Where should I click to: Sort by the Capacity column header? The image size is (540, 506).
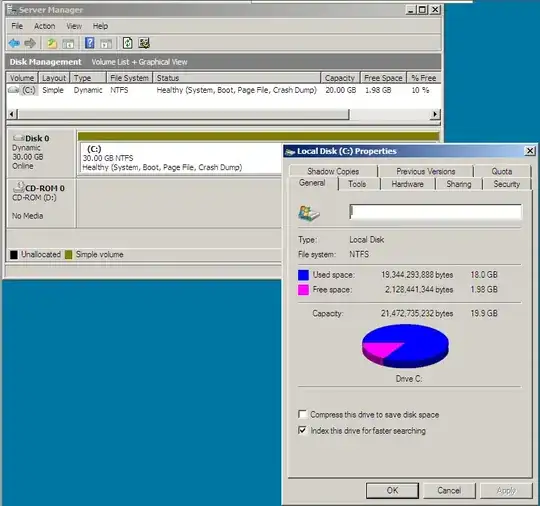[x=340, y=78]
